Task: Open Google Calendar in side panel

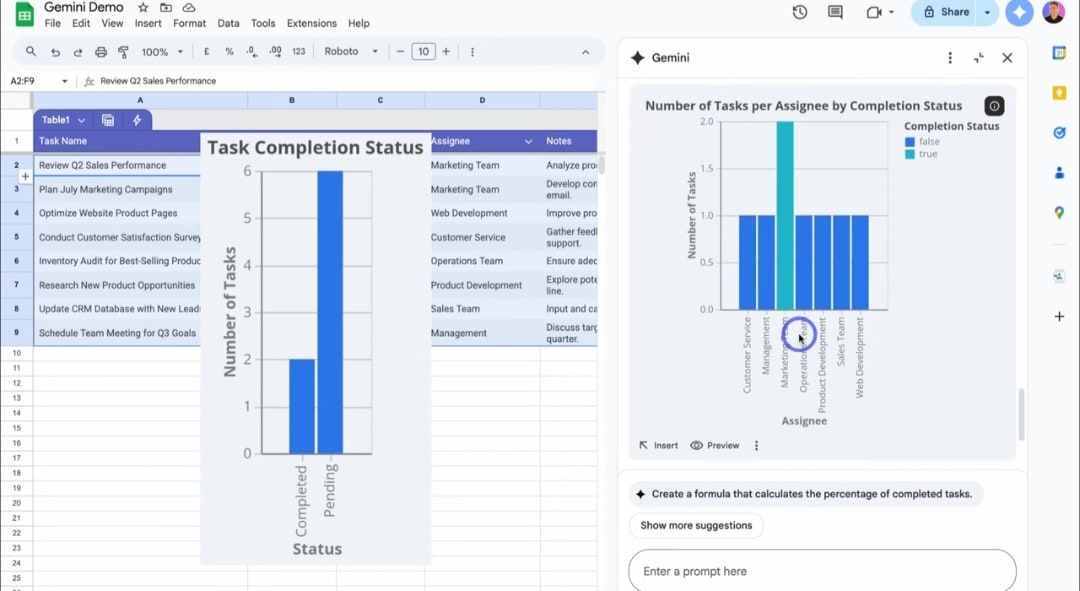Action: pyautogui.click(x=1059, y=53)
